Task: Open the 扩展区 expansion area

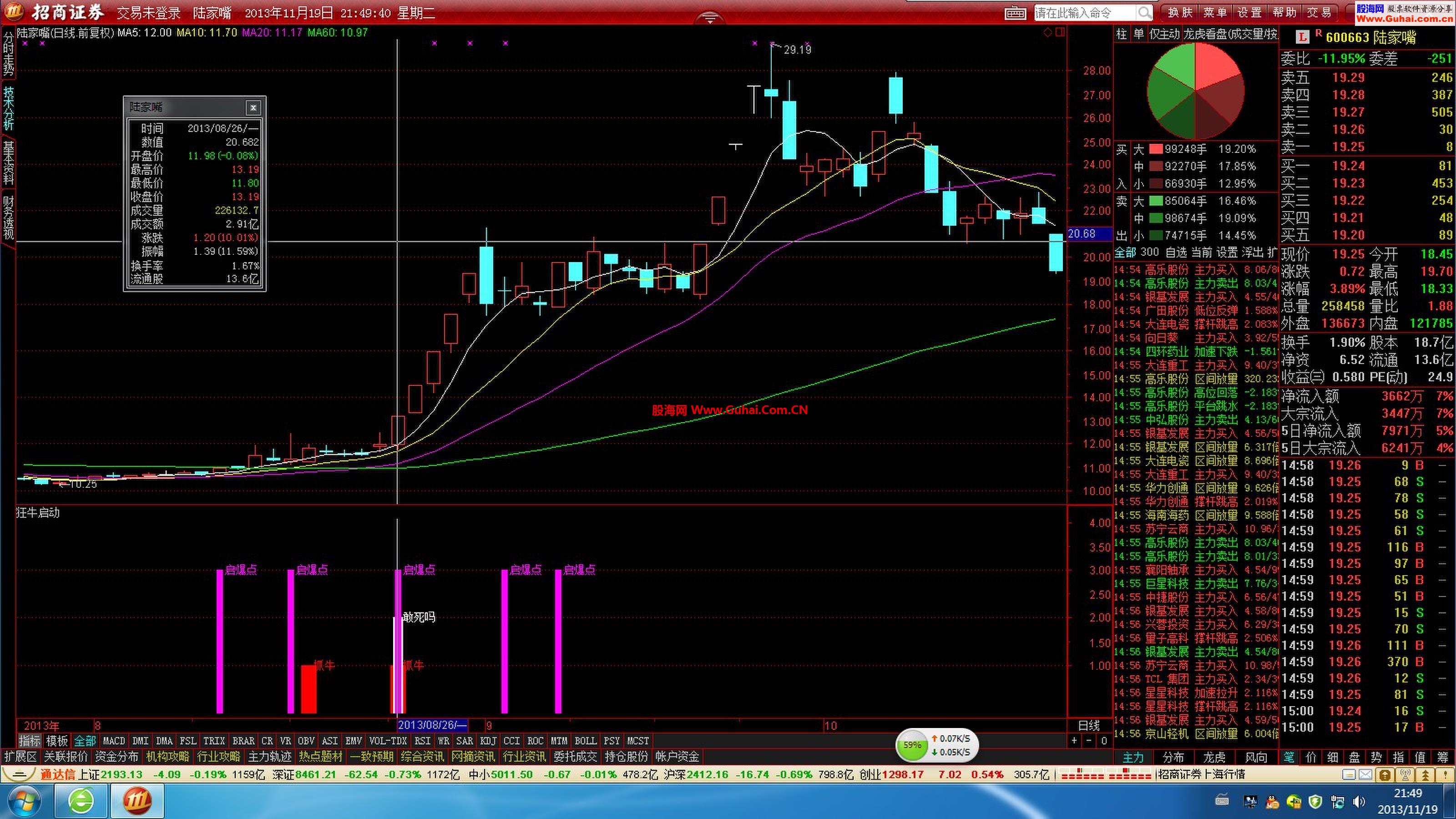Action: click(20, 756)
